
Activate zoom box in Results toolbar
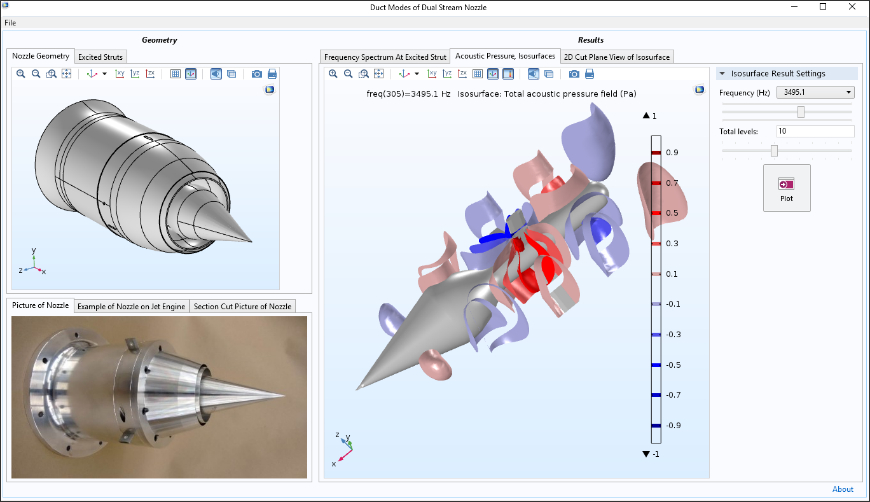(363, 74)
